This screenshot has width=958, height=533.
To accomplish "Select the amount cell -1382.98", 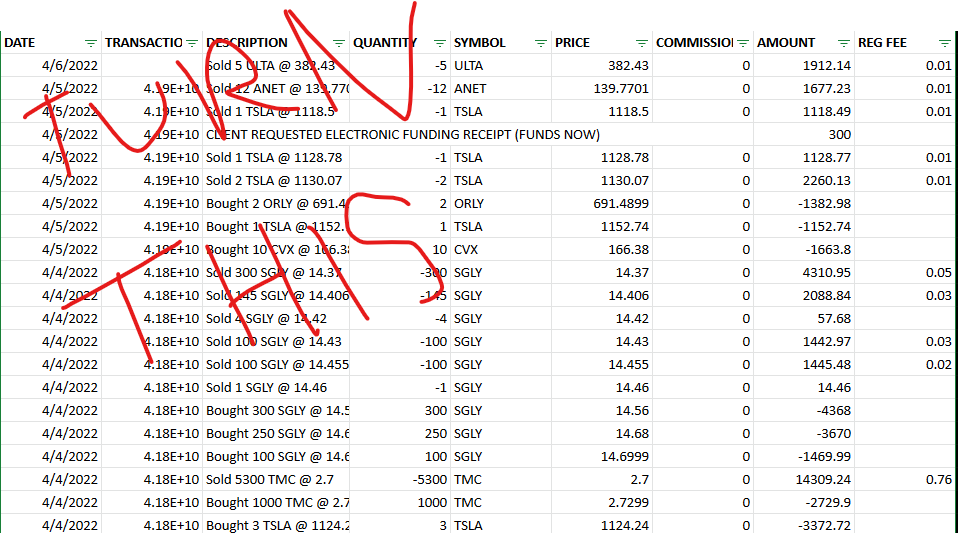I will (x=804, y=204).
